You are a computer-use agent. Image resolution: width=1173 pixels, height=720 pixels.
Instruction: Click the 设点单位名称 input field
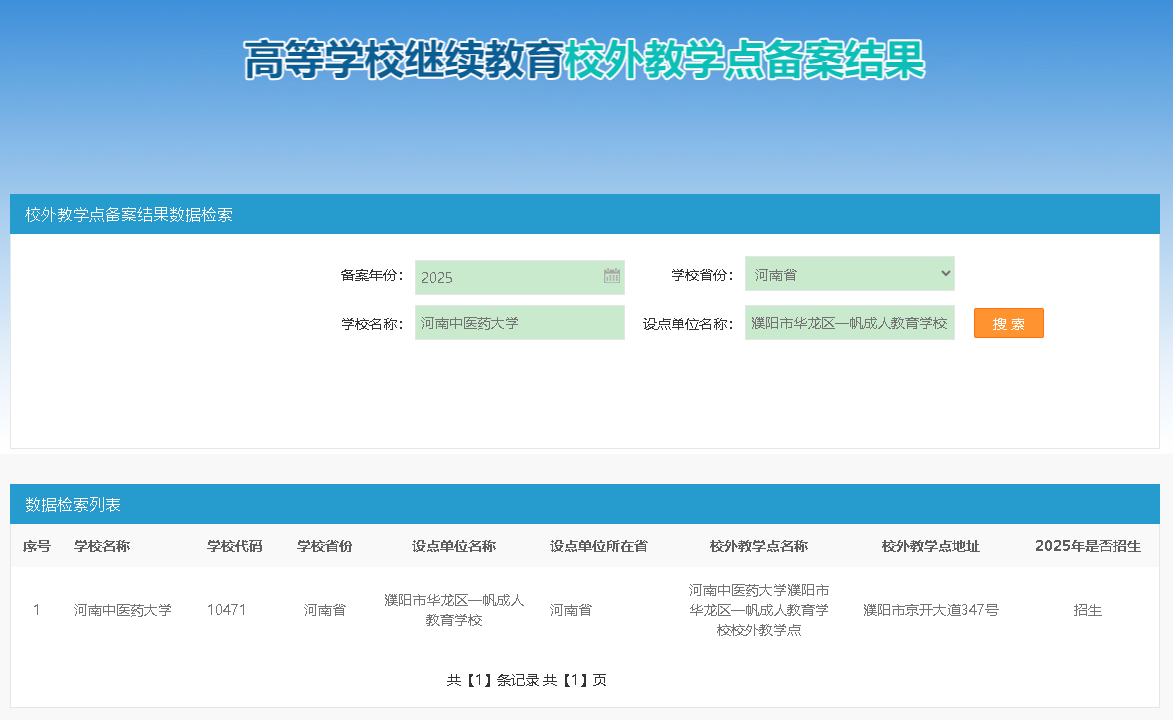point(849,323)
